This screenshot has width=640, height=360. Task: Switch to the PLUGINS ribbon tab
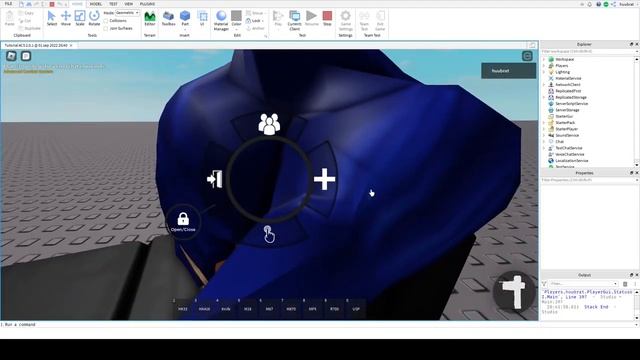tap(147, 4)
